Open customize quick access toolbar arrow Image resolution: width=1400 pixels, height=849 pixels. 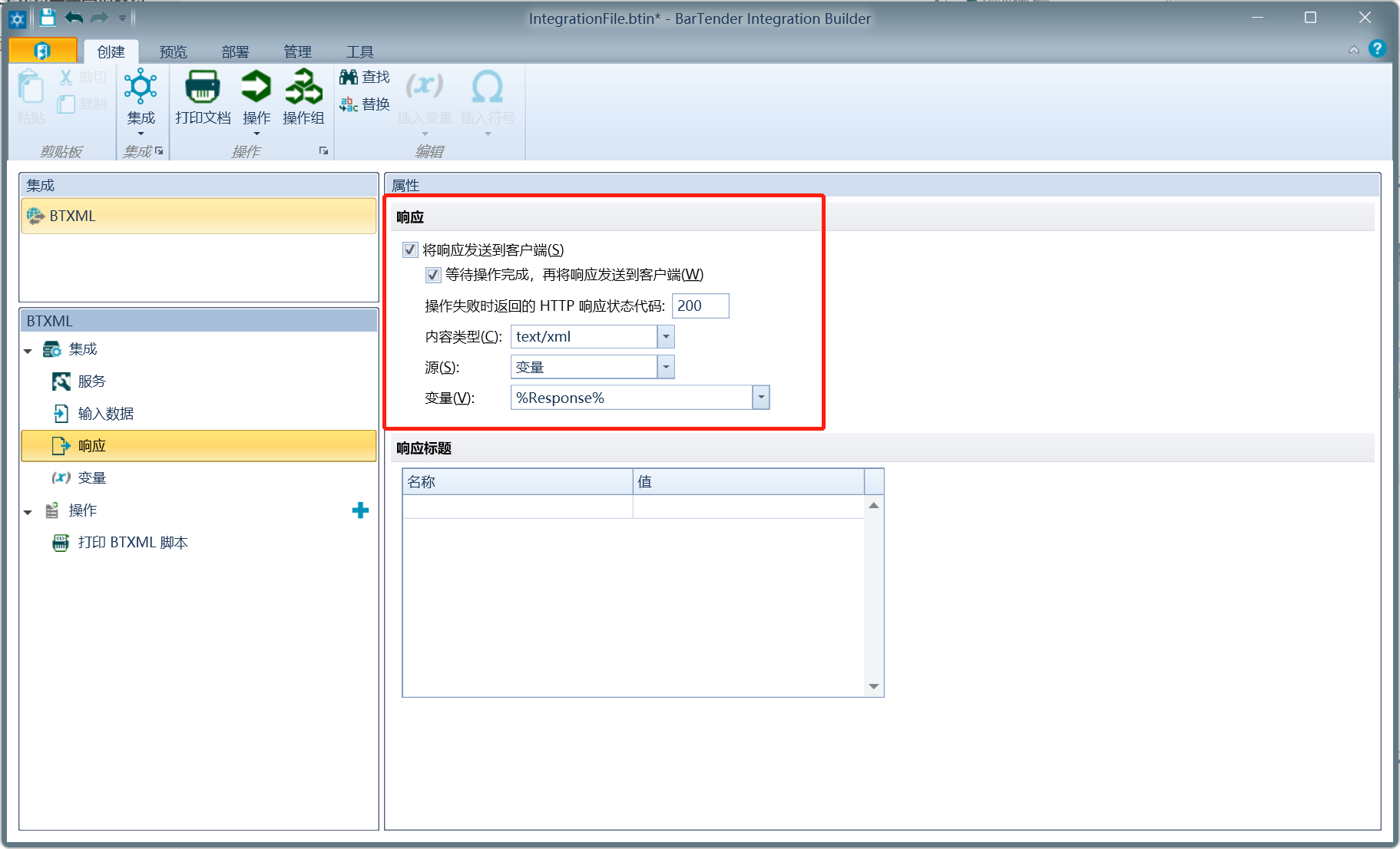(122, 18)
